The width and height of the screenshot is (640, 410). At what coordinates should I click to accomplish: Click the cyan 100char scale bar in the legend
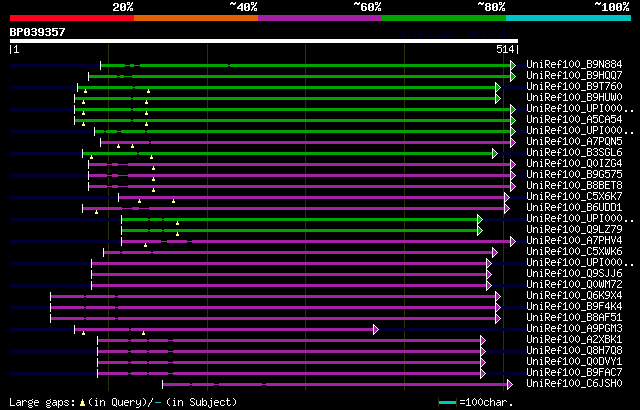447,403
